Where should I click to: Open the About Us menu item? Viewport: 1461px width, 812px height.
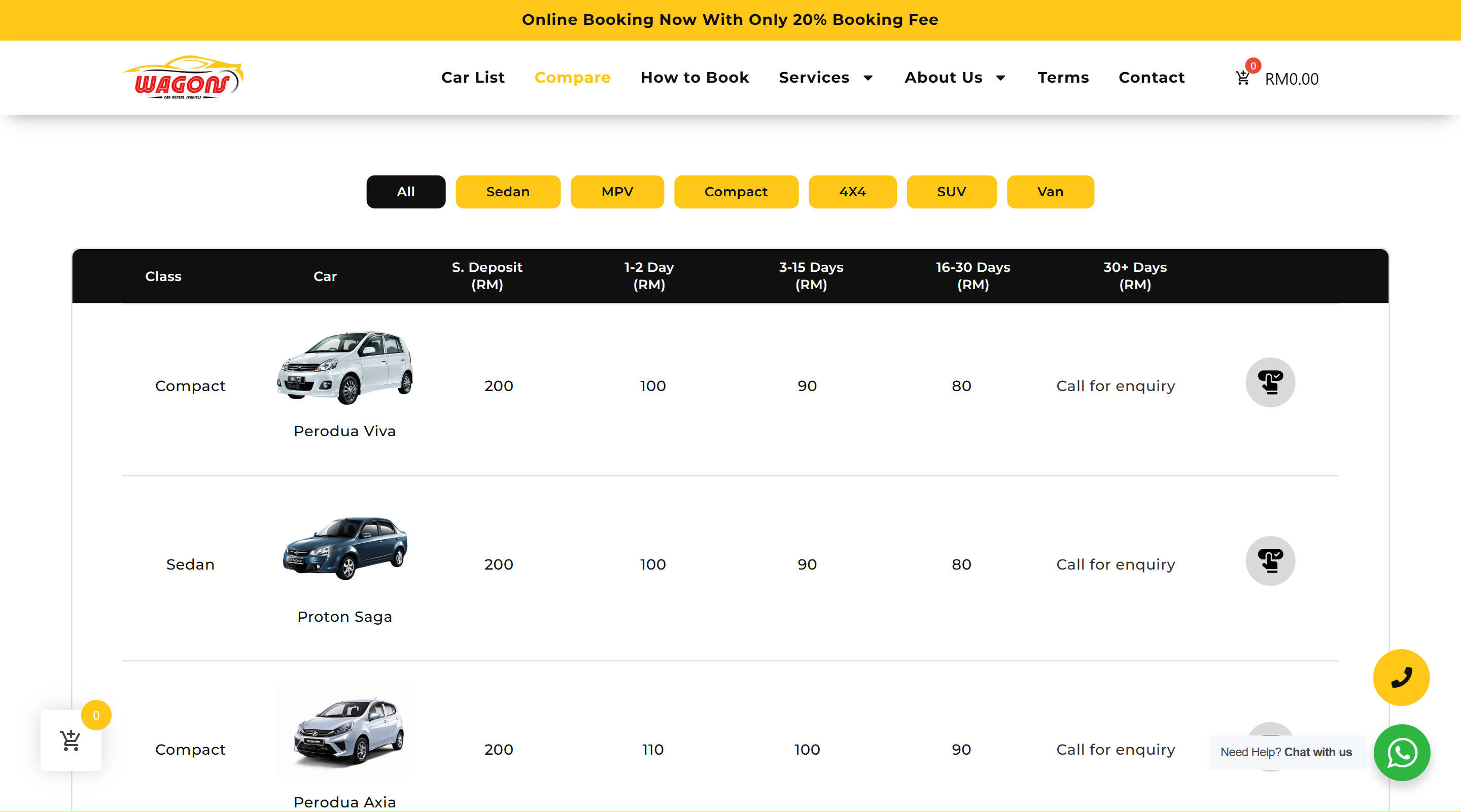pyautogui.click(x=943, y=78)
